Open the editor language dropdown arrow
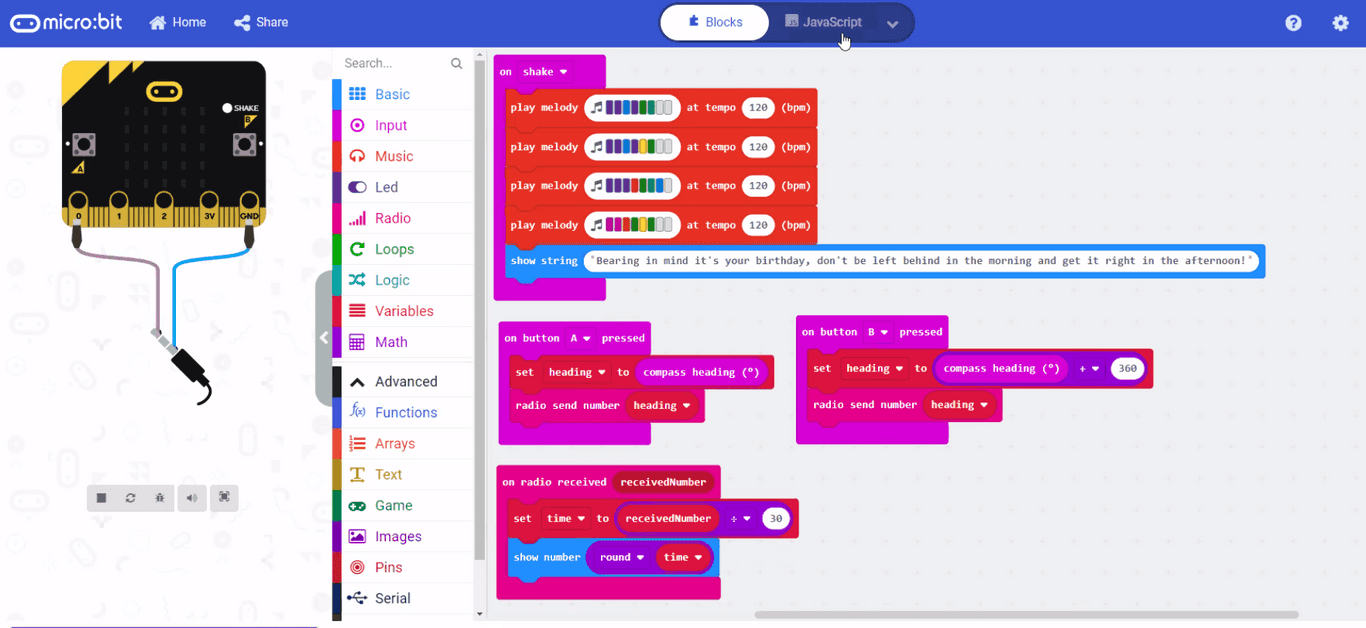The width and height of the screenshot is (1366, 628). point(893,23)
